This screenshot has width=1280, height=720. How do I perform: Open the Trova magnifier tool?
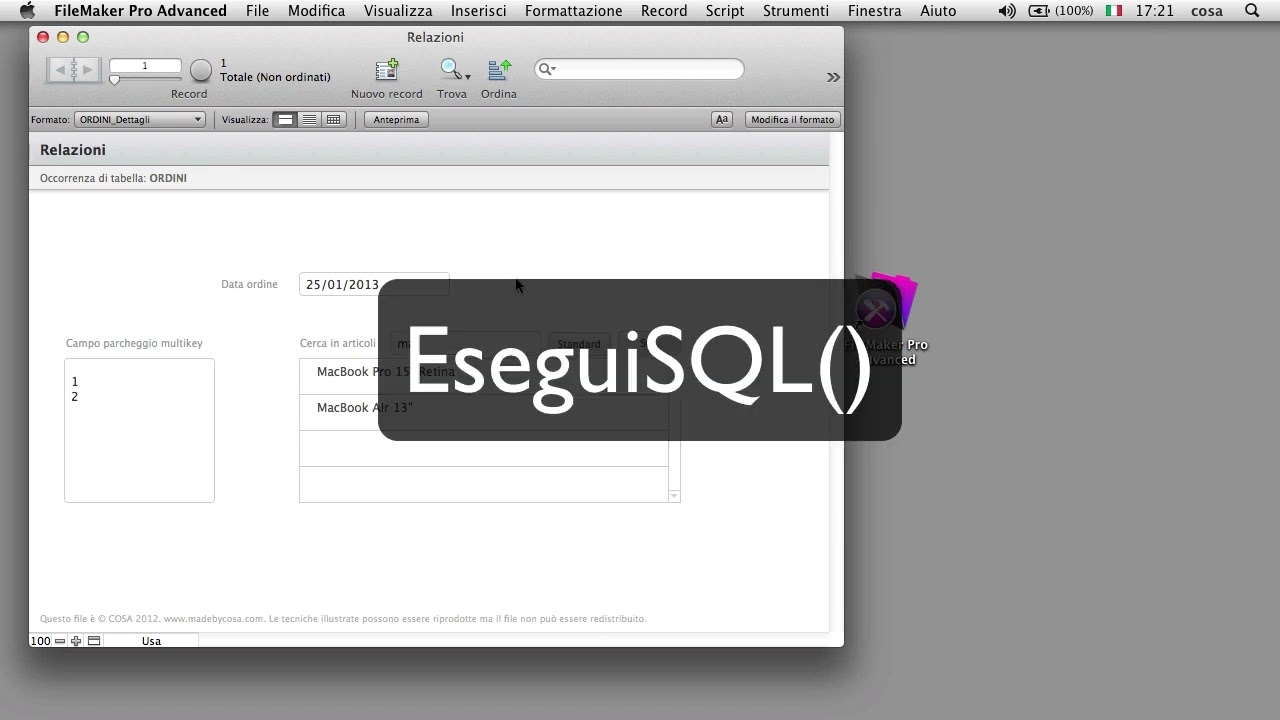(x=450, y=70)
